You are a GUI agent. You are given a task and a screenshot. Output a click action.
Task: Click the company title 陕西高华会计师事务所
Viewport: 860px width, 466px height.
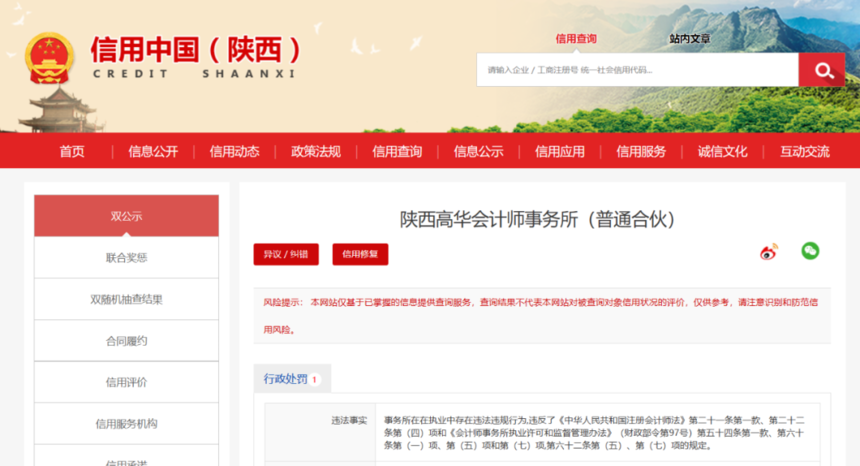click(x=537, y=219)
